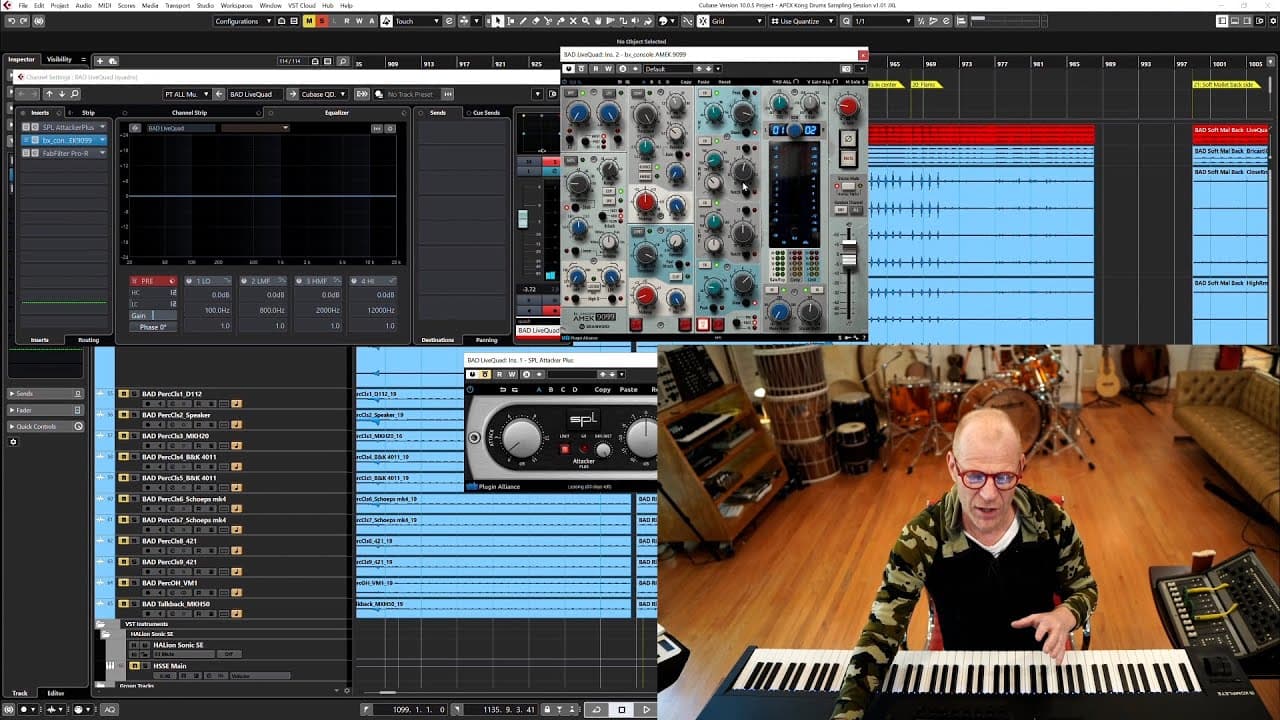Image resolution: width=1280 pixels, height=720 pixels.
Task: Activate the transport Cycle button
Action: click(597, 709)
